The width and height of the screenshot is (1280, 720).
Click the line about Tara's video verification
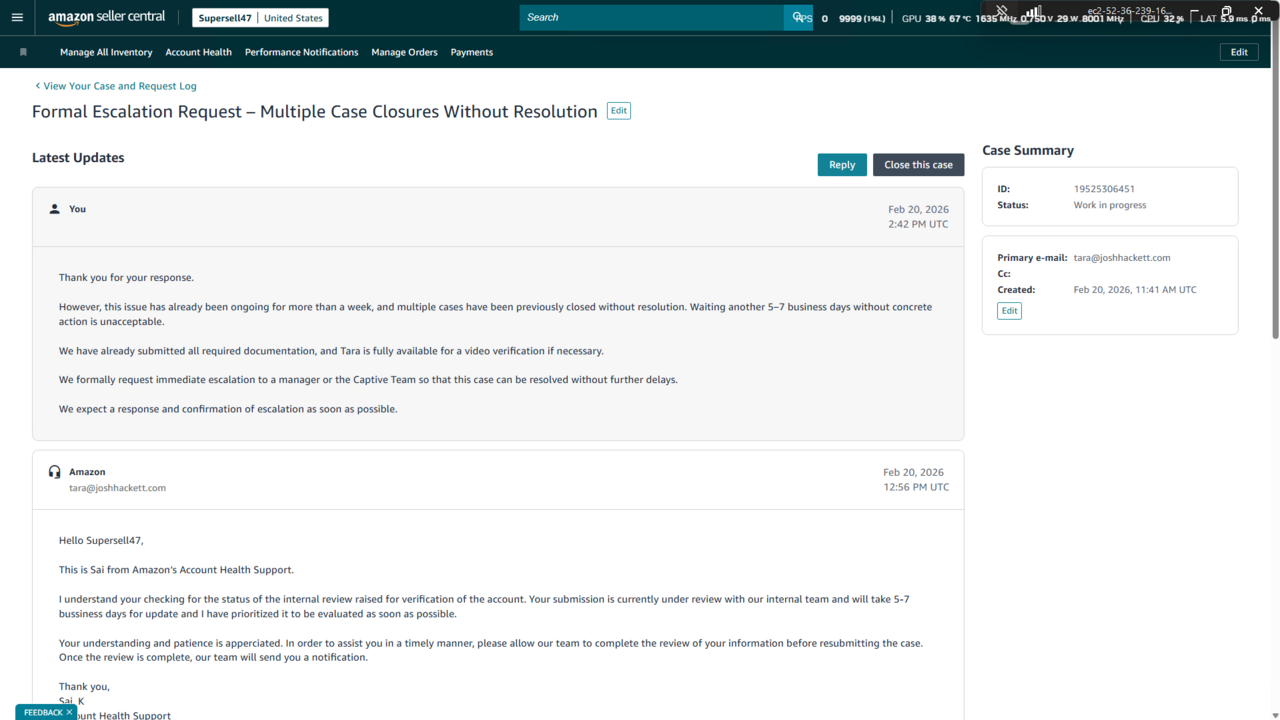[x=331, y=351]
